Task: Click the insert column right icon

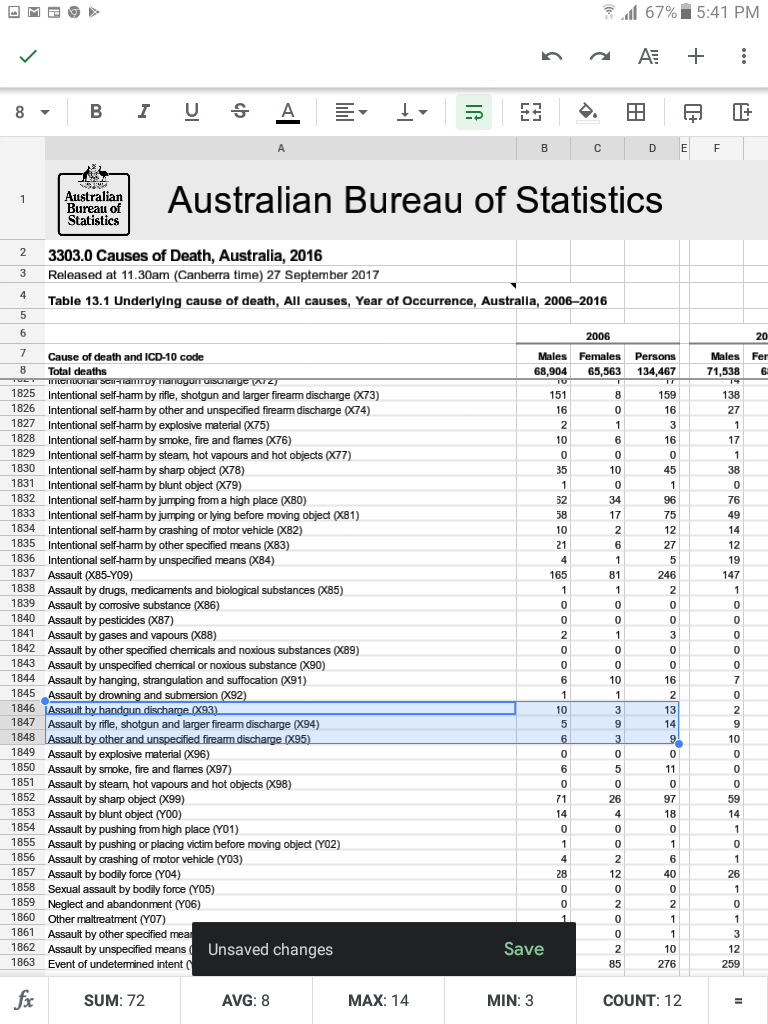Action: click(742, 112)
